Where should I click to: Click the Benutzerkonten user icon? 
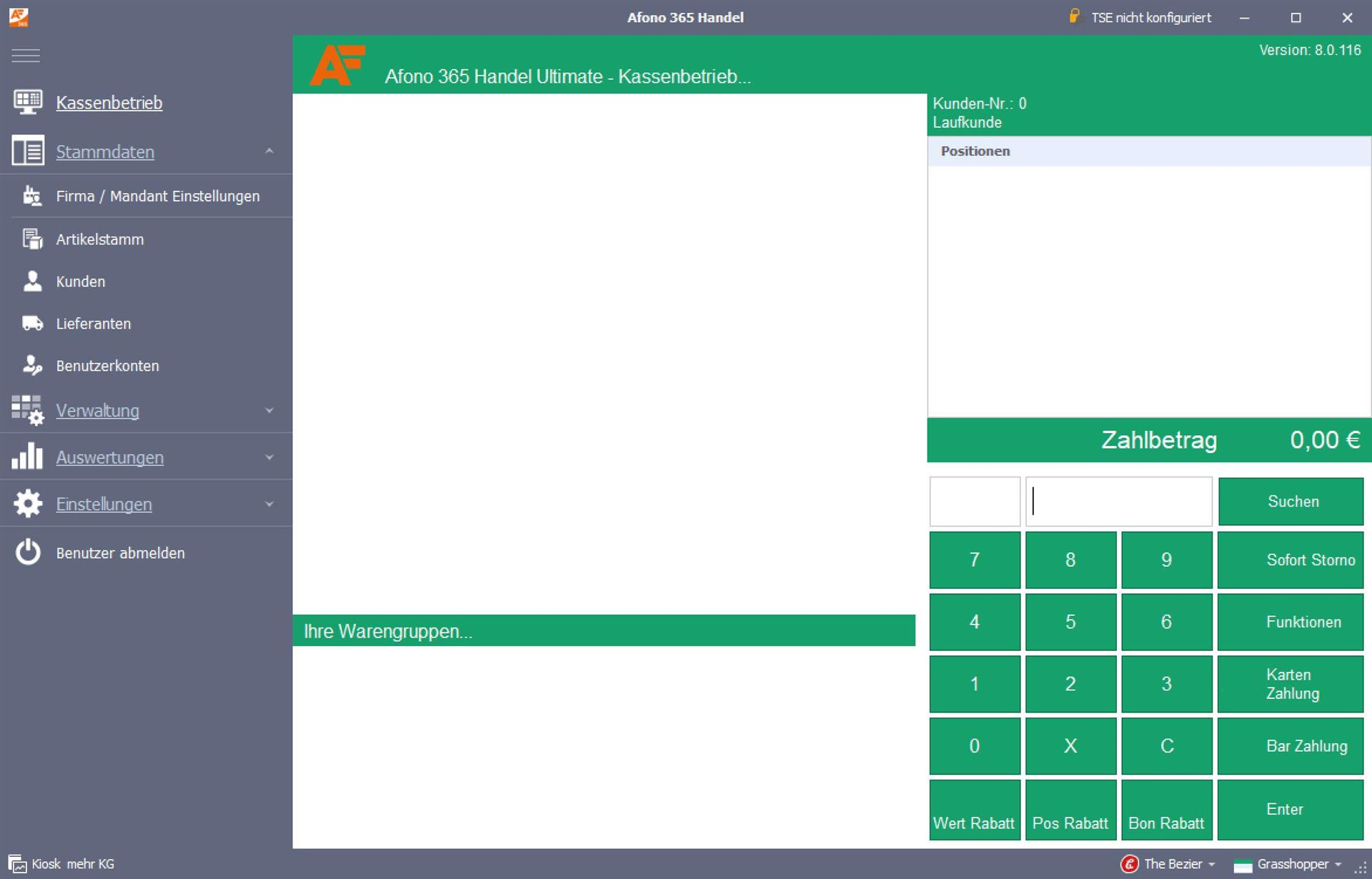pos(32,365)
